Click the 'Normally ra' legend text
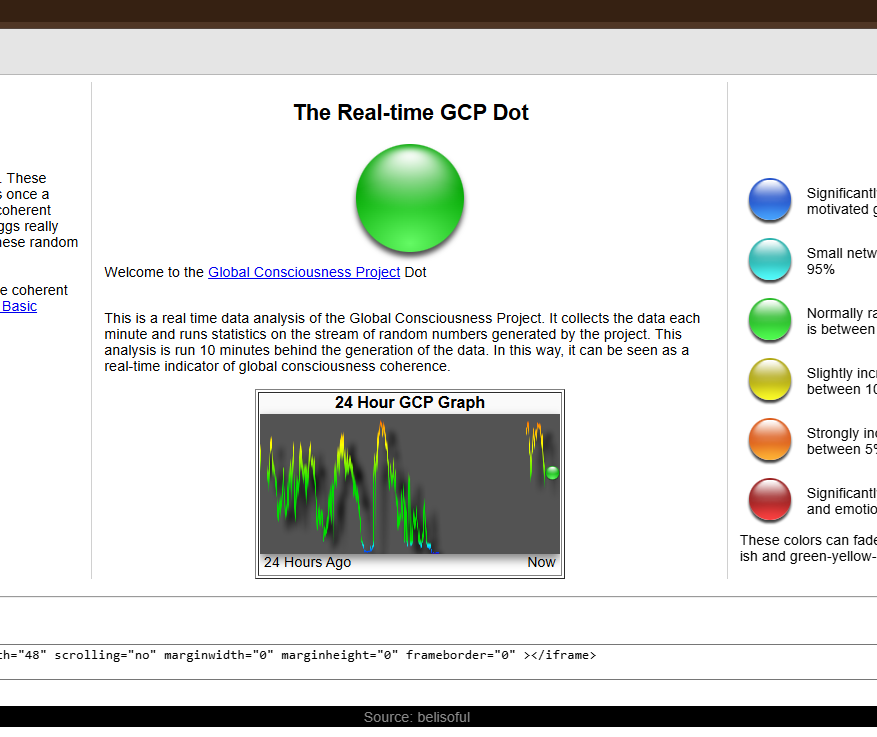Image resolution: width=877 pixels, height=737 pixels. [x=842, y=313]
